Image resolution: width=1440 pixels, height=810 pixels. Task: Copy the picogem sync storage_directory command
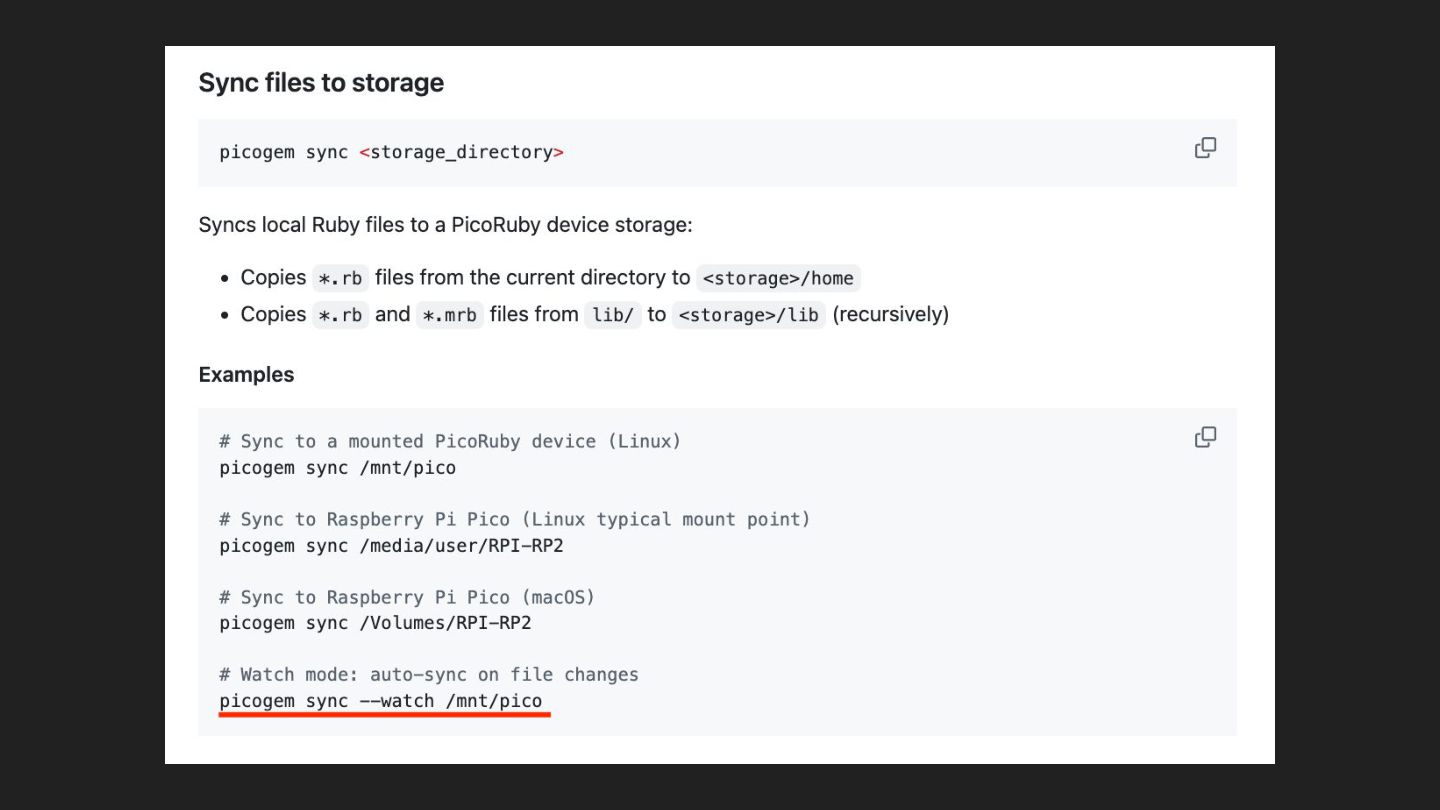click(1205, 148)
